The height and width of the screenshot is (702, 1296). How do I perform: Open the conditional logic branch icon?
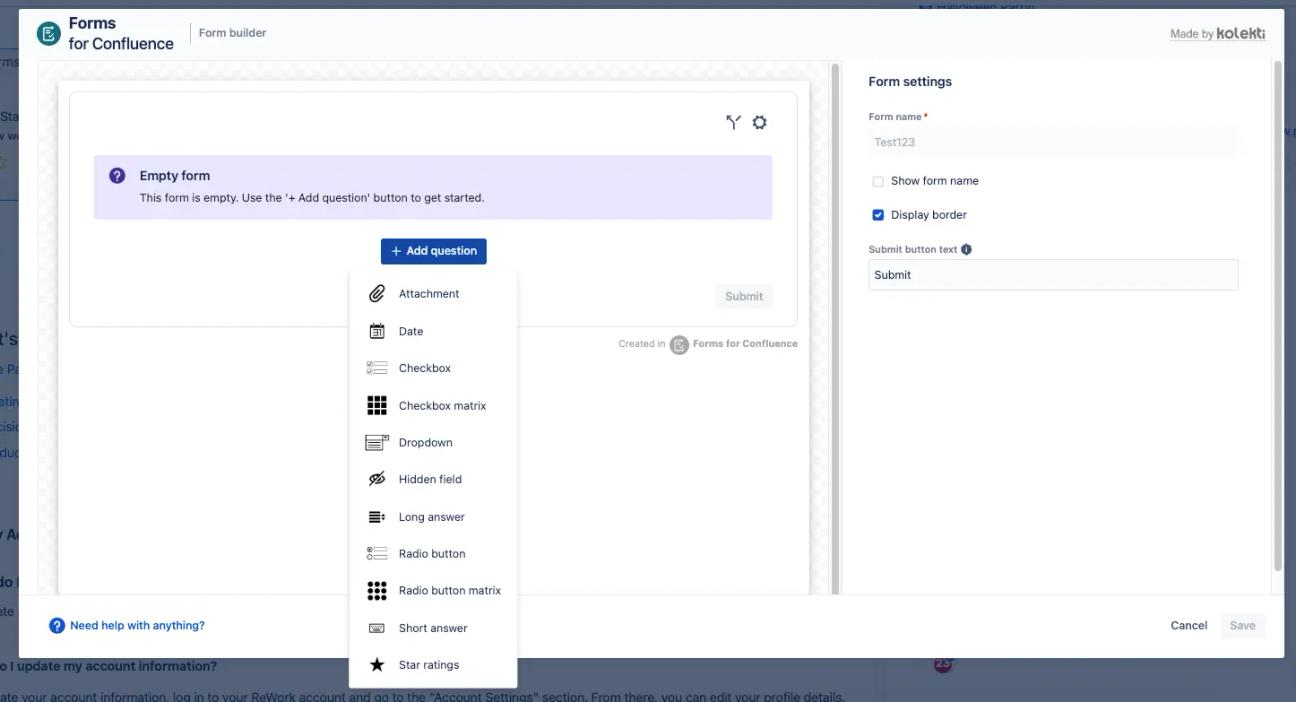(733, 122)
